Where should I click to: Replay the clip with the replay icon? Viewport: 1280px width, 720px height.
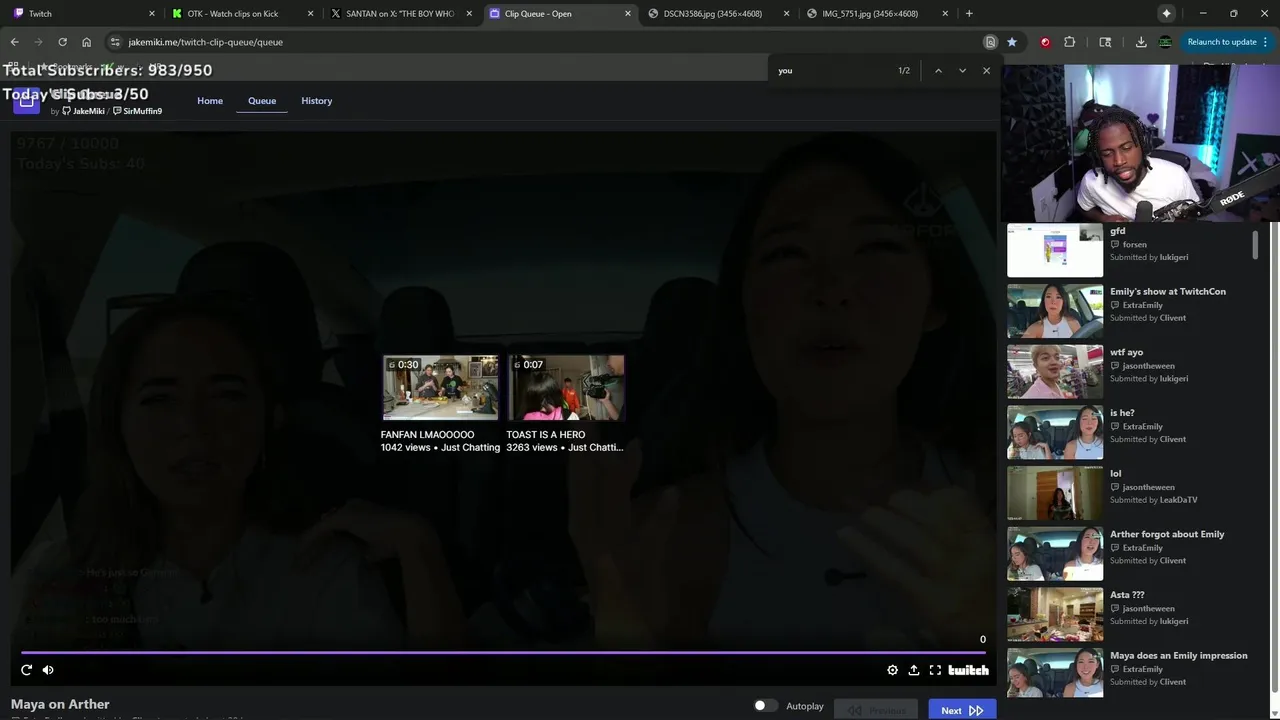[x=26, y=670]
